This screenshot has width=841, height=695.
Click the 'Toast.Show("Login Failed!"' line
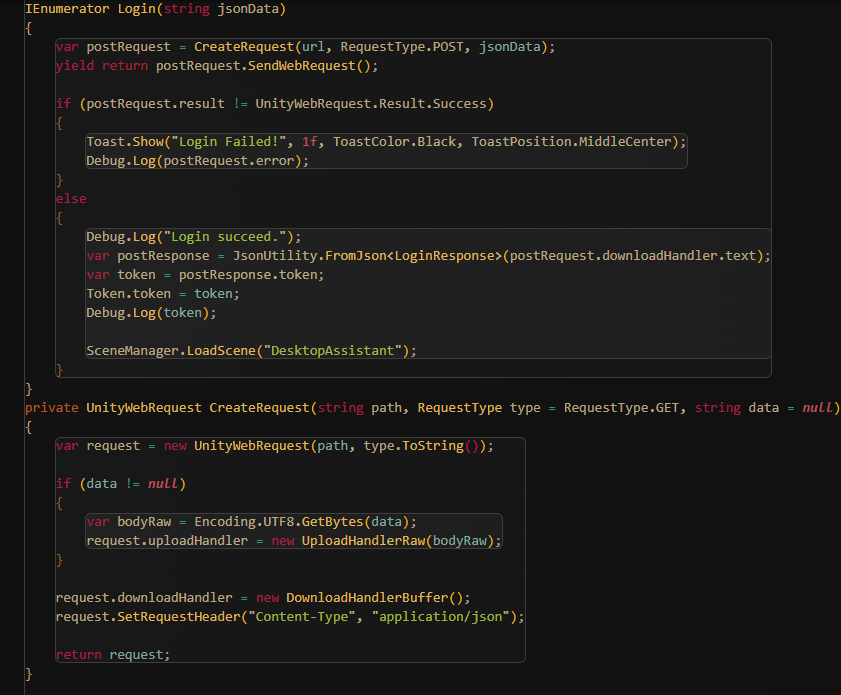(x=386, y=142)
